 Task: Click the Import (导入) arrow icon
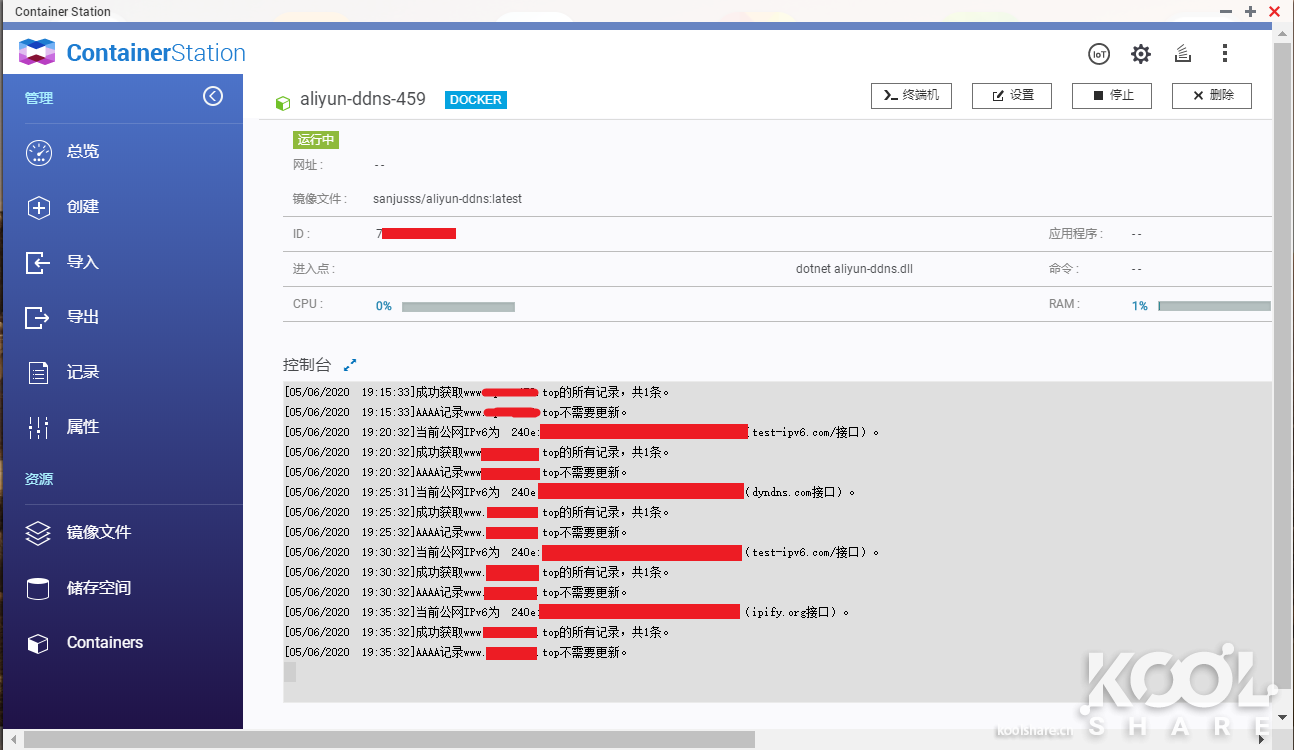(x=38, y=262)
